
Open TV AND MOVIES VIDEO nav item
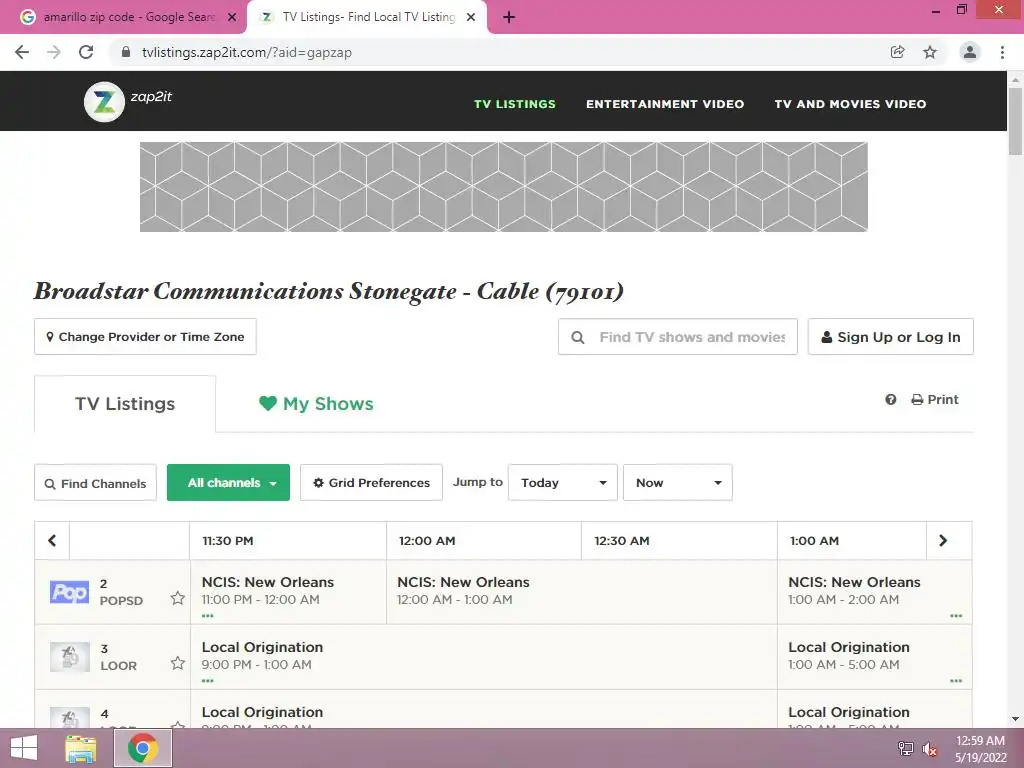point(850,104)
